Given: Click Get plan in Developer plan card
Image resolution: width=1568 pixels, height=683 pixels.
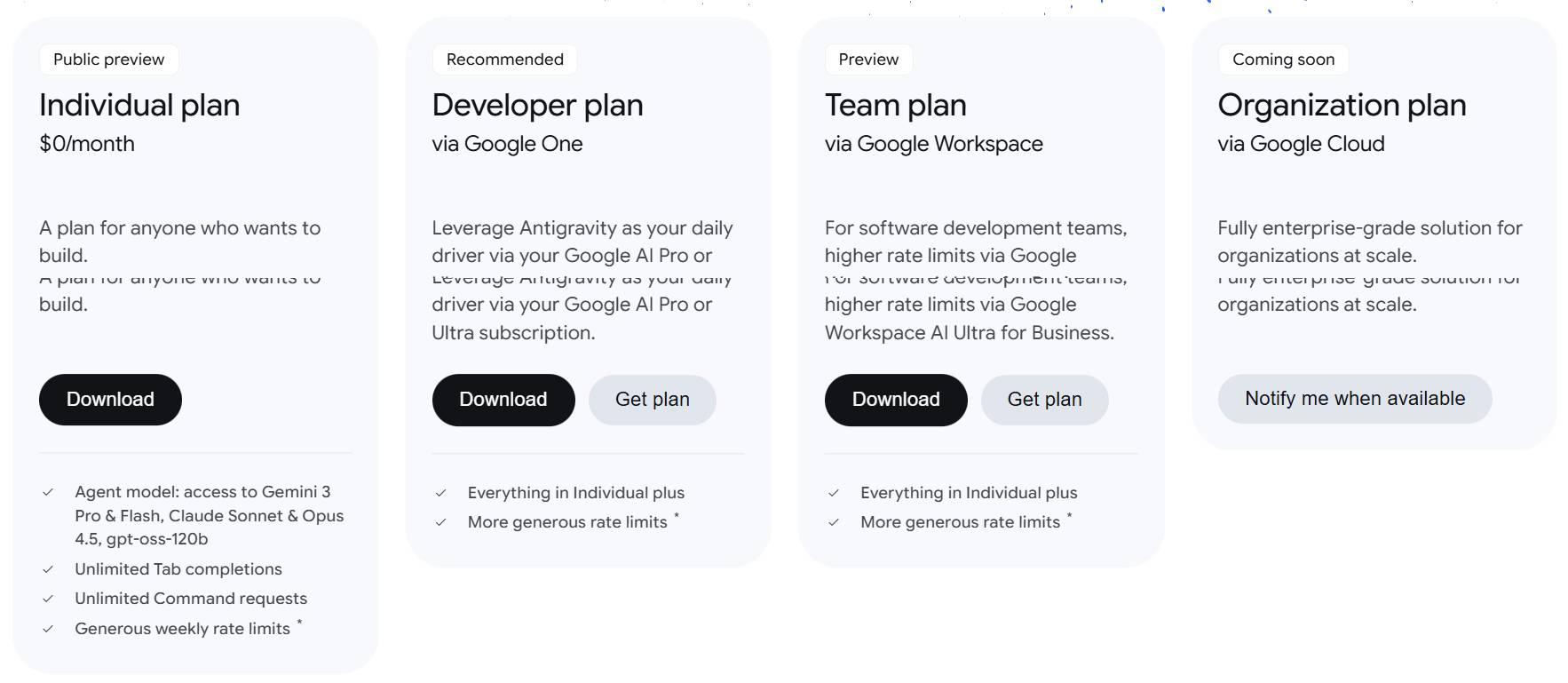Looking at the screenshot, I should pyautogui.click(x=653, y=400).
